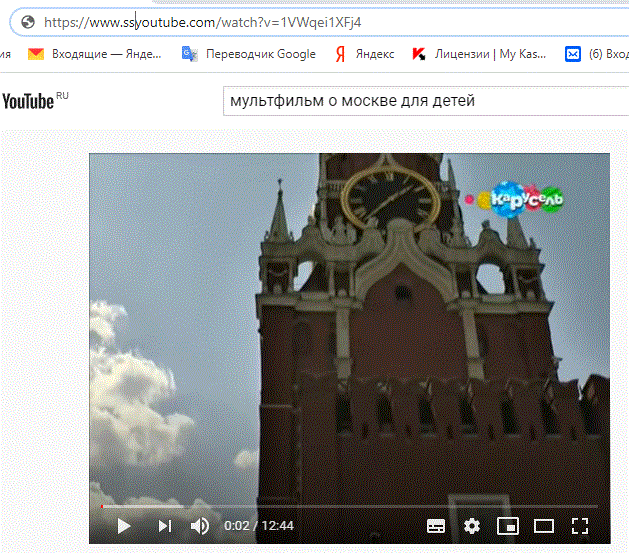Open the Лицензии | My Kaspersky bookmark
This screenshot has height=553, width=629.
click(x=479, y=54)
